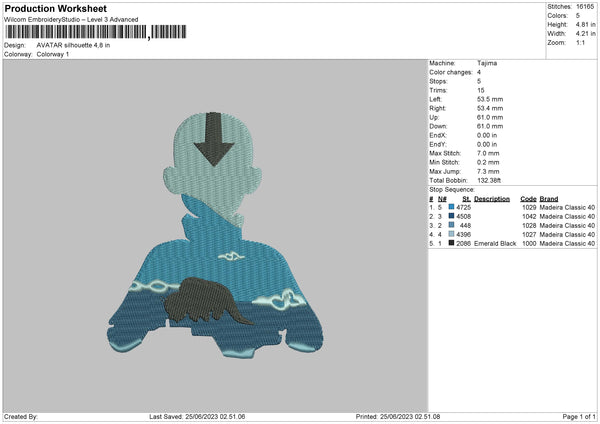The image size is (600, 424).
Task: Click the Avatar silhouette embroidery preview
Action: 215,235
